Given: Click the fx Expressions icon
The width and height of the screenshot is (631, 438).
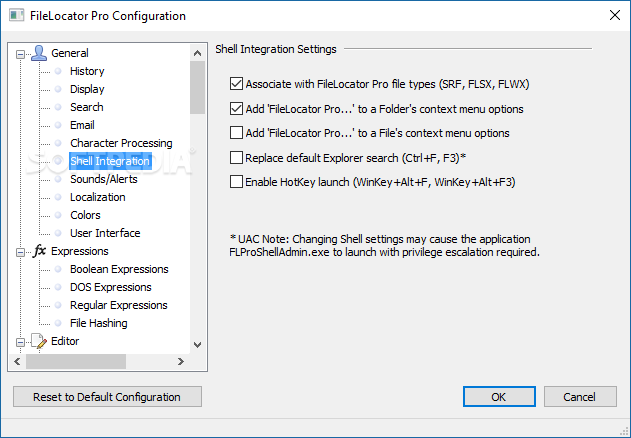Looking at the screenshot, I should click(x=39, y=251).
